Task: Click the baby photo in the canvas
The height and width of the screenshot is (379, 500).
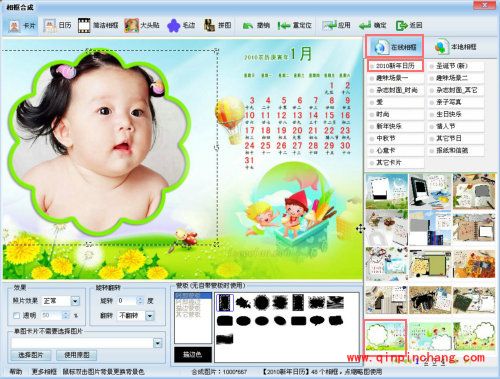Action: (x=100, y=143)
